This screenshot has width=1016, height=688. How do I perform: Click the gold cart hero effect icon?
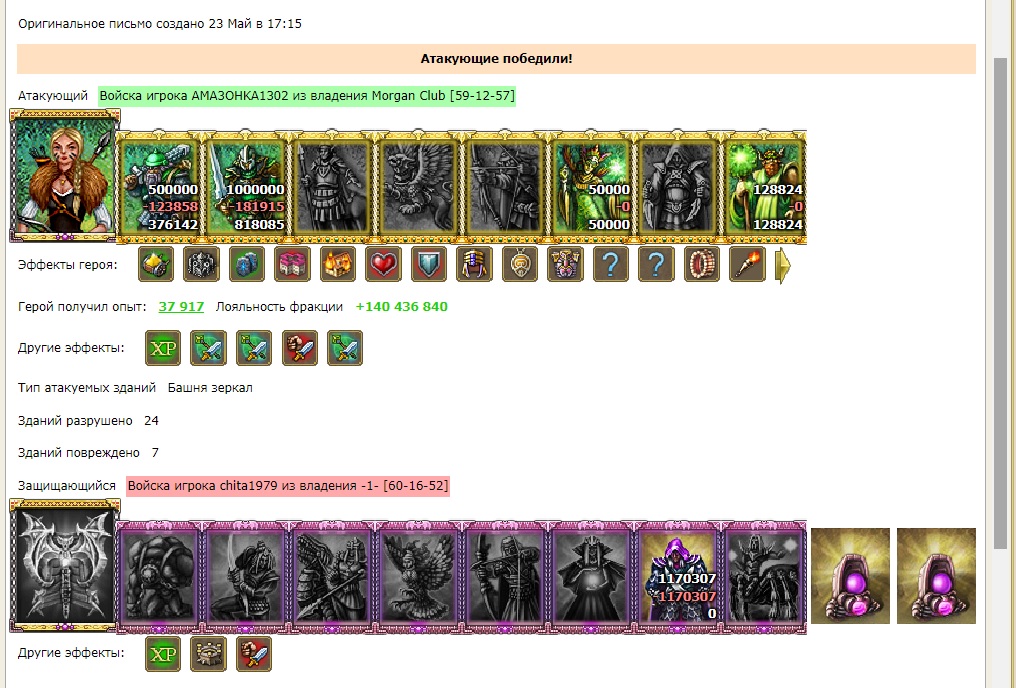pos(156,264)
